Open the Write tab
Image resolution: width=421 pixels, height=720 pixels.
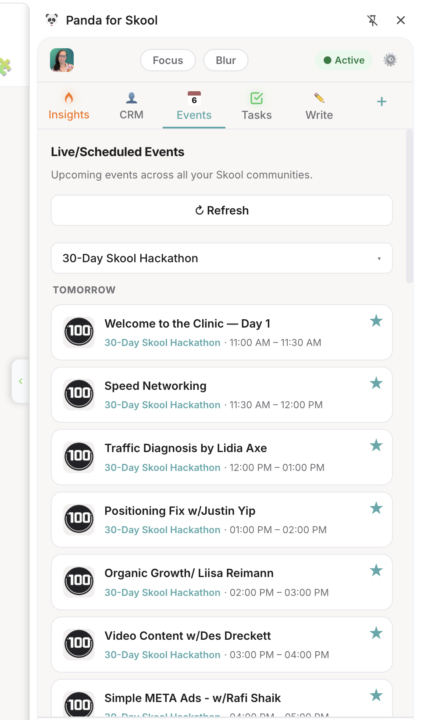click(x=319, y=106)
